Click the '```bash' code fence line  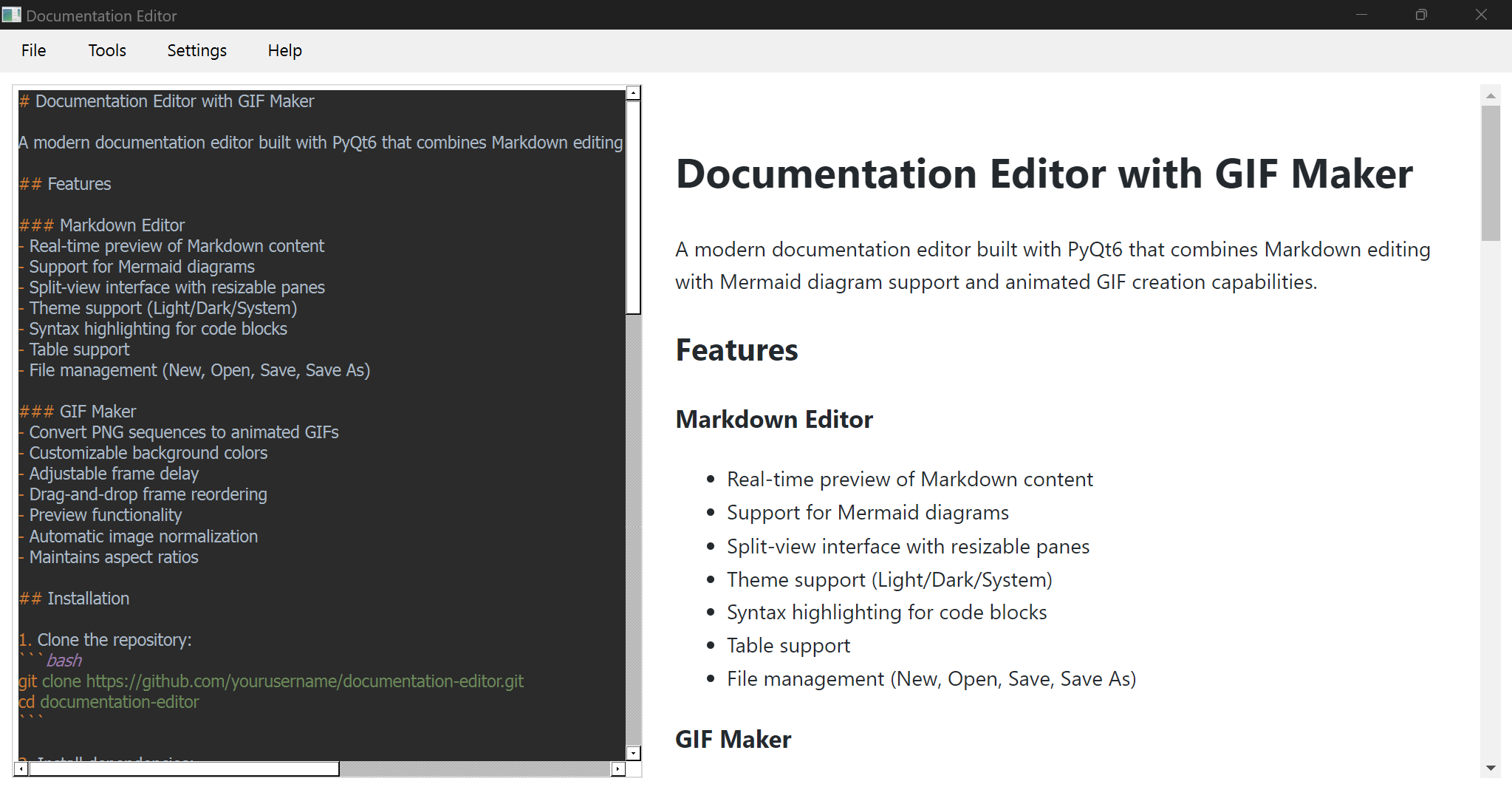[50, 661]
